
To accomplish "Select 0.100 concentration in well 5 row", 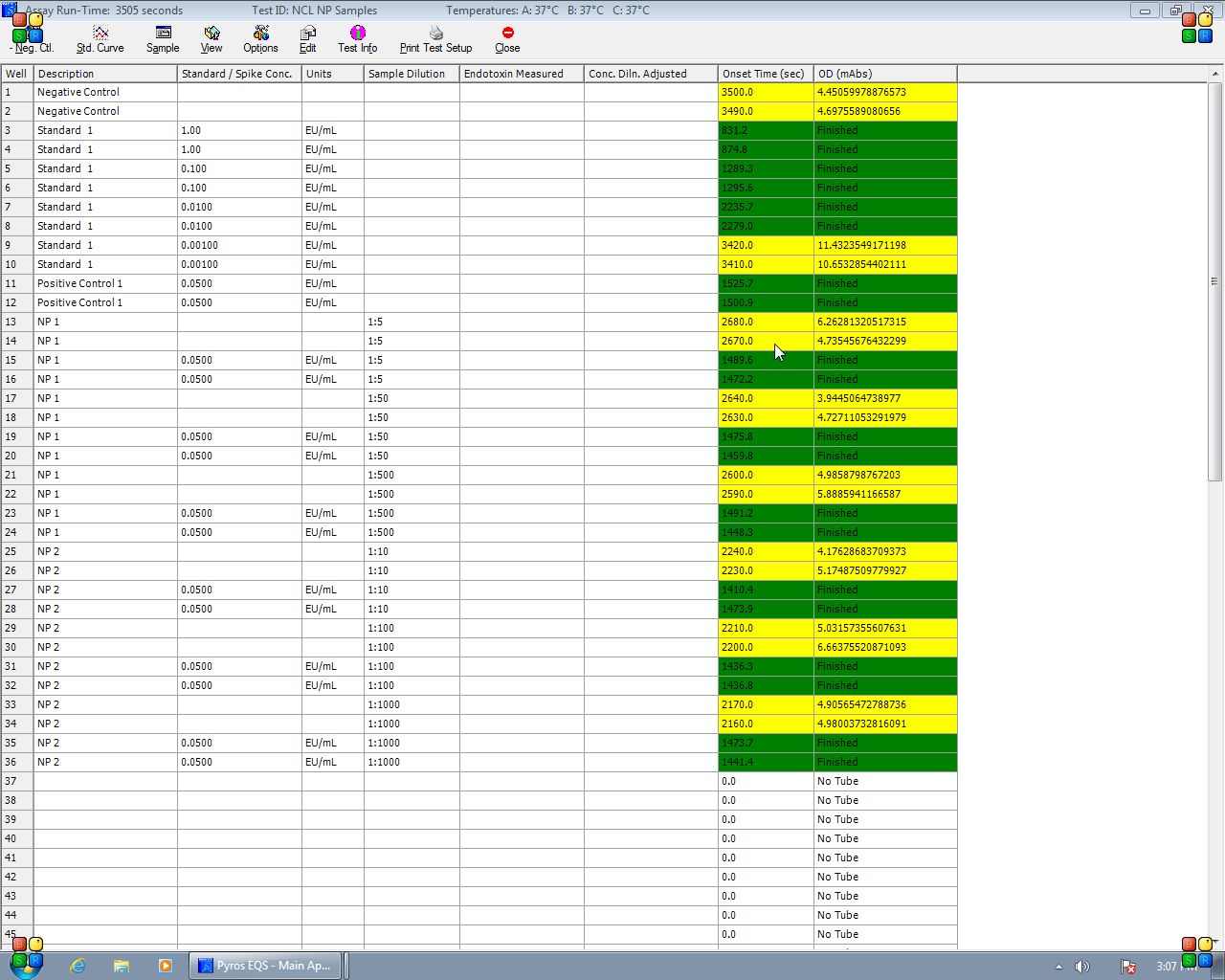I will tap(239, 168).
